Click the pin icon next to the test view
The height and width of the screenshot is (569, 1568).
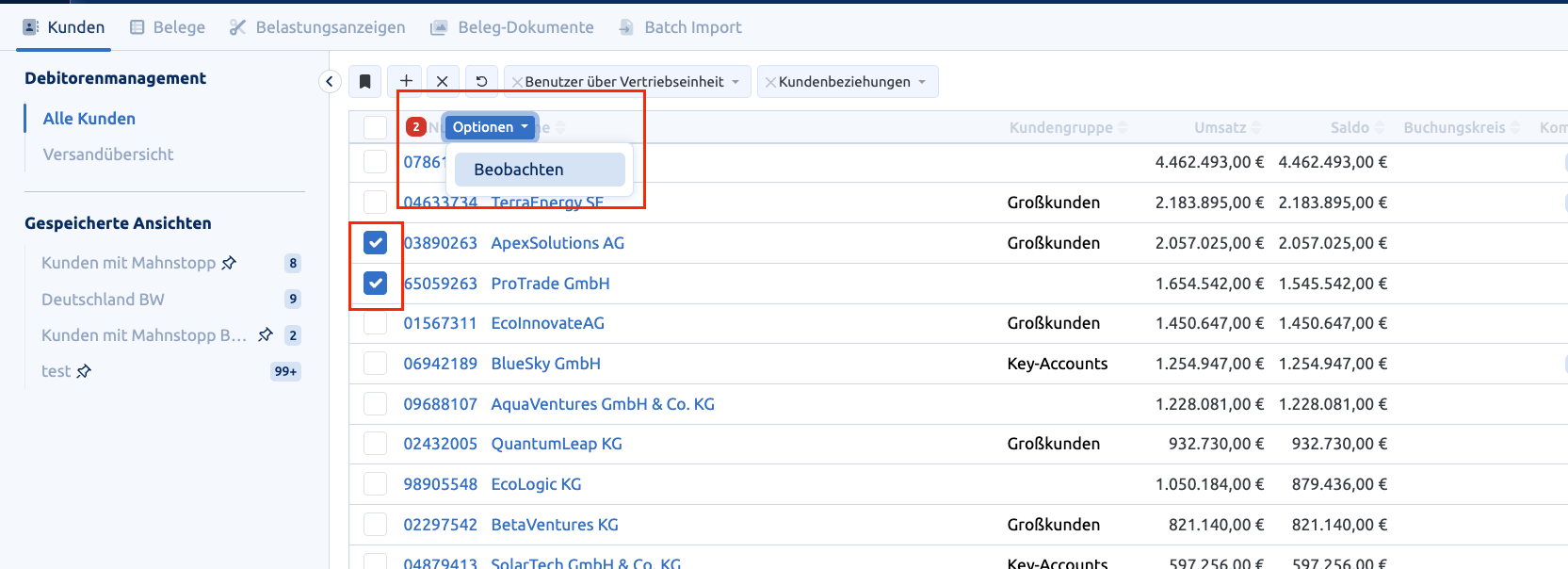tap(84, 371)
